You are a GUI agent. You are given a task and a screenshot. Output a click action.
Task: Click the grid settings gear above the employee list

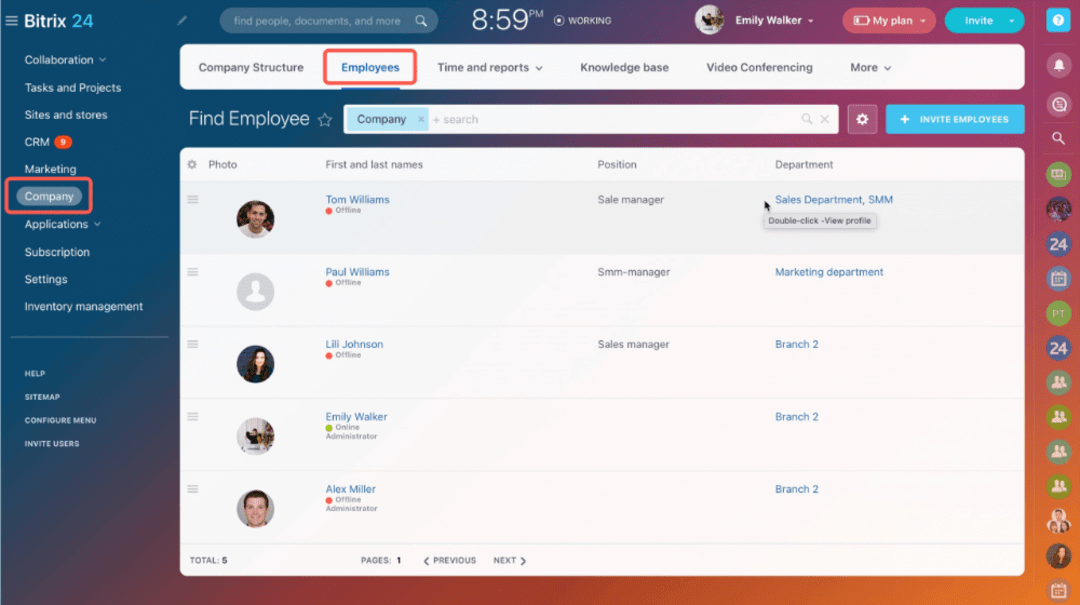[193, 164]
